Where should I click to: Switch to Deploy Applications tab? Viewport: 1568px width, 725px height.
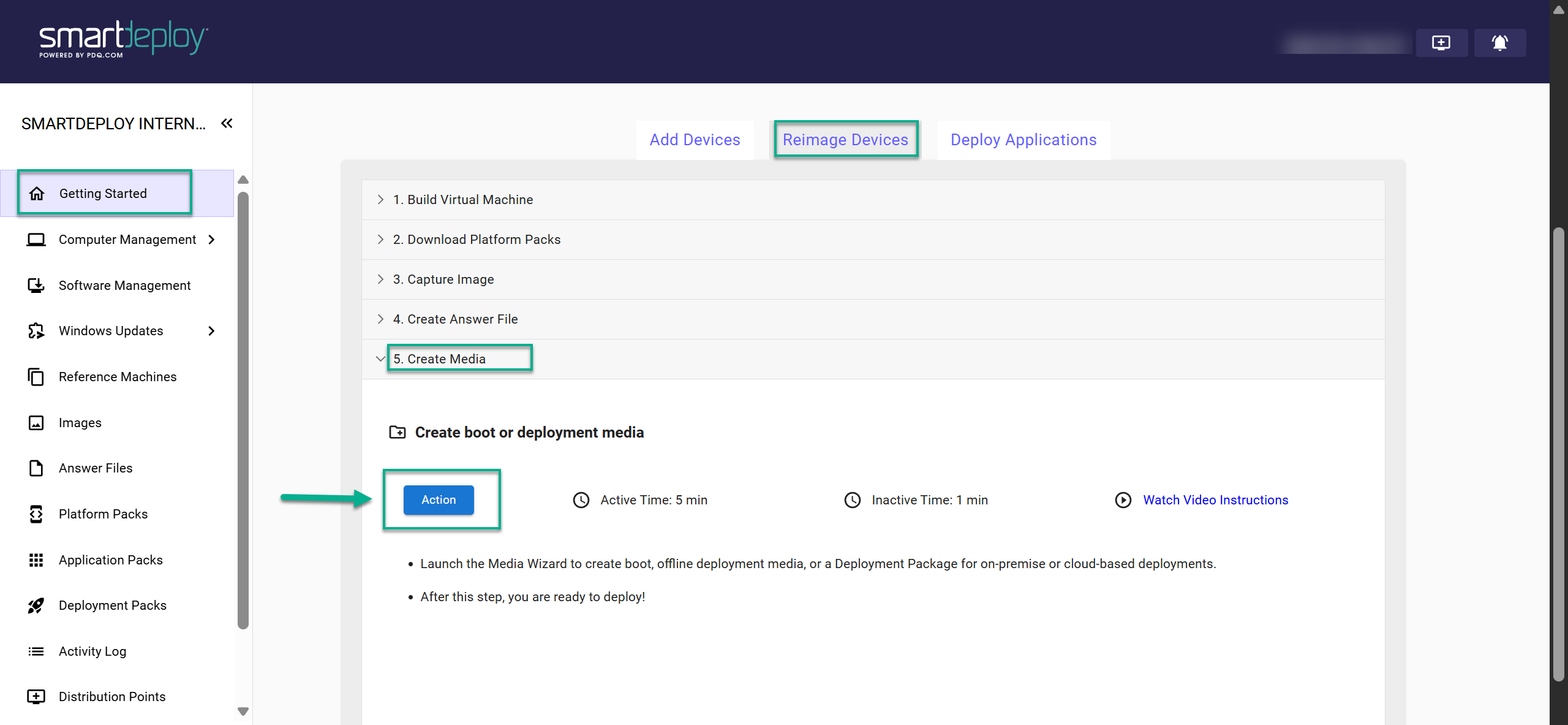1023,140
